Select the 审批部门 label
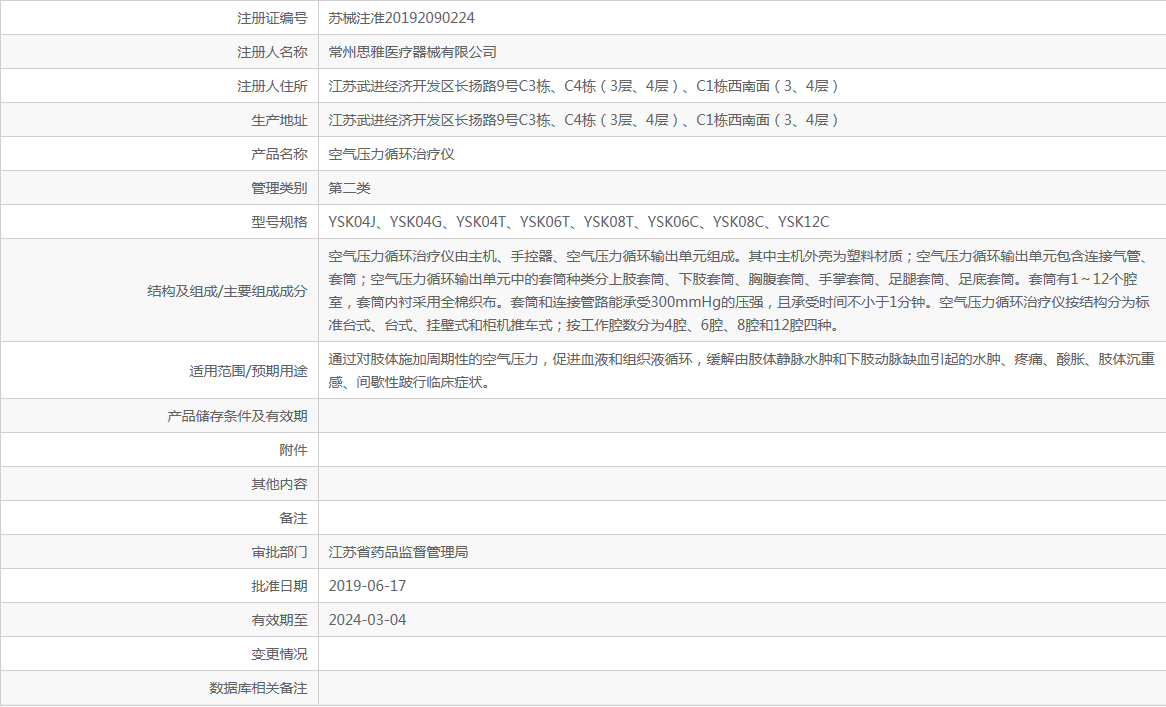This screenshot has height=707, width=1166. click(x=279, y=552)
